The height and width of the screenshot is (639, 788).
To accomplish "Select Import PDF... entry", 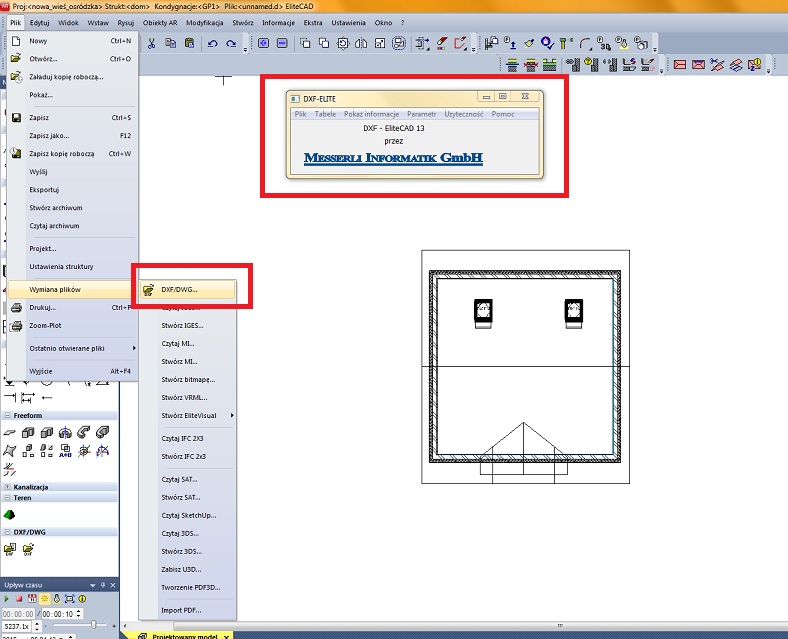I will click(188, 610).
